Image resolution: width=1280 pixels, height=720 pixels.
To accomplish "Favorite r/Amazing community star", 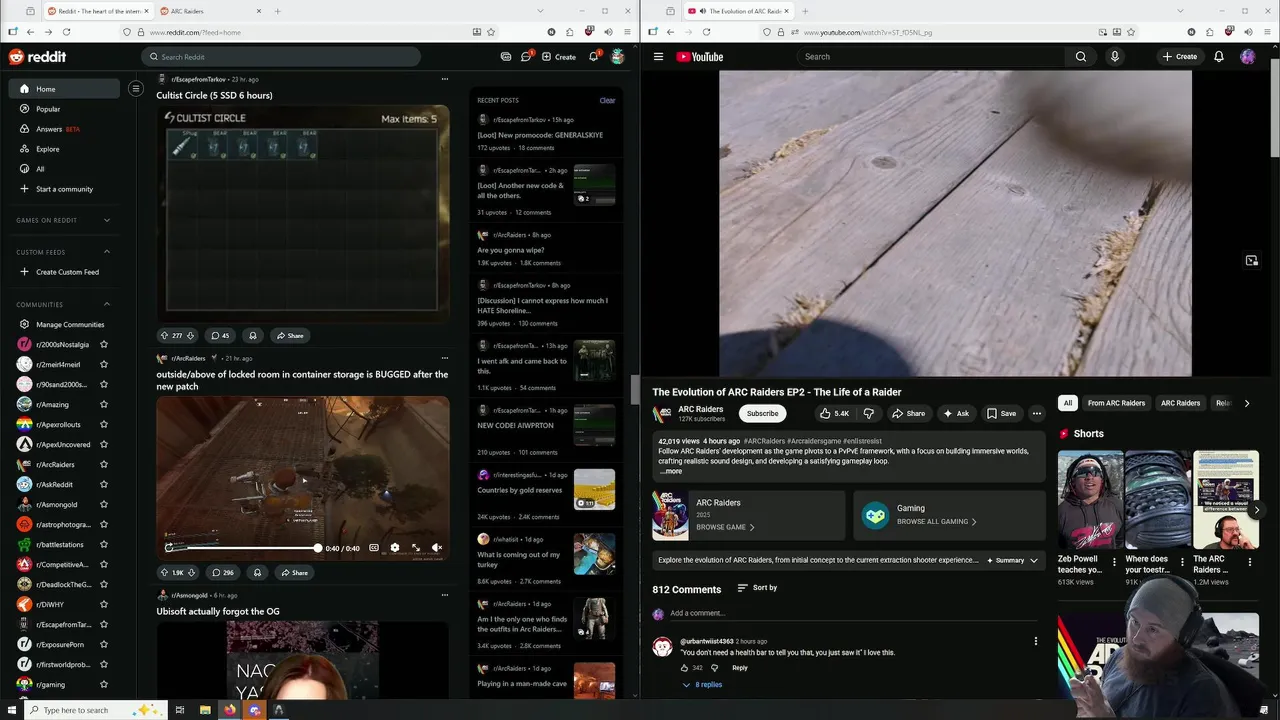I will tap(104, 405).
